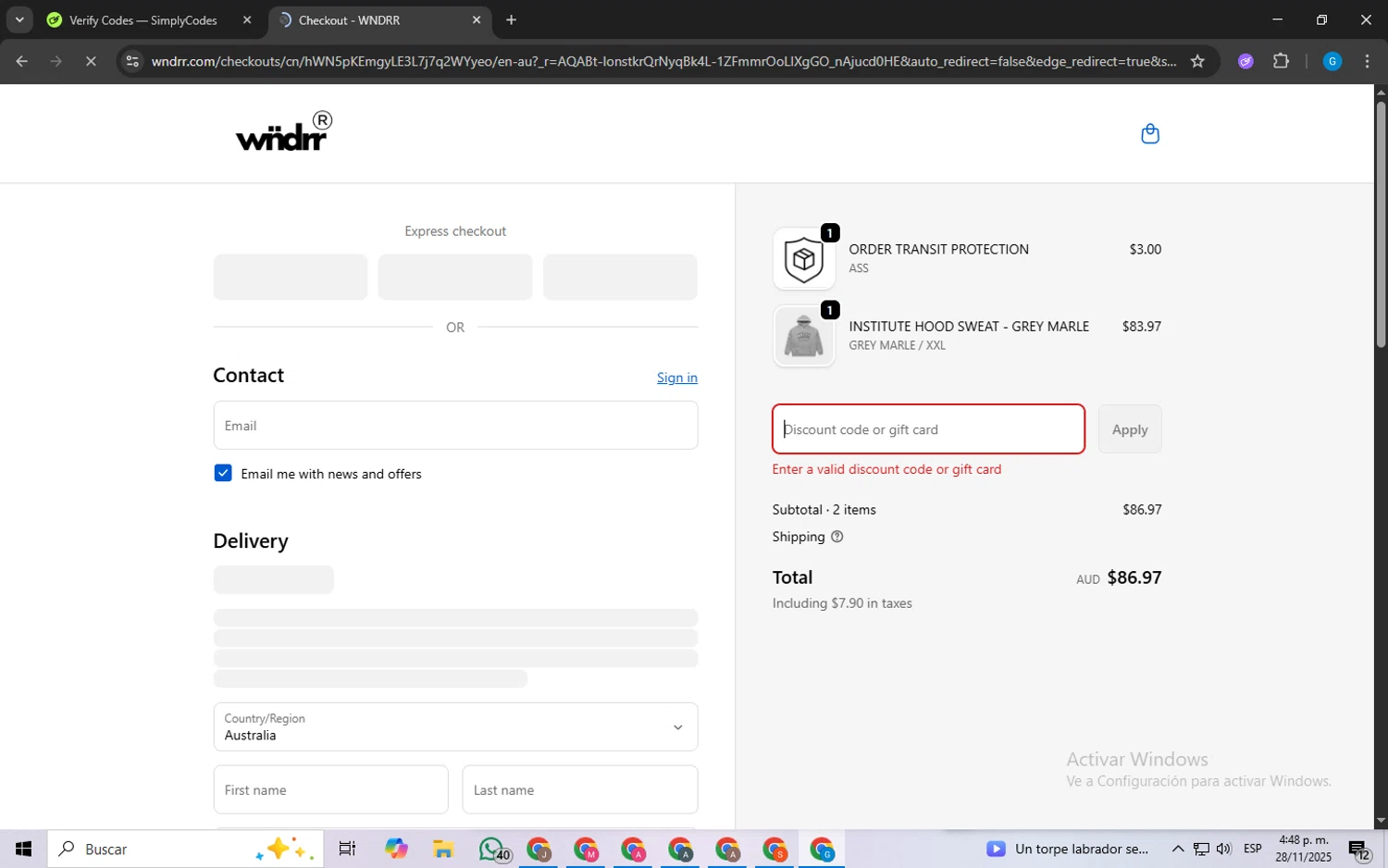This screenshot has height=868, width=1388.
Task: Switch the ESP keyboard language indicator
Action: (1253, 849)
